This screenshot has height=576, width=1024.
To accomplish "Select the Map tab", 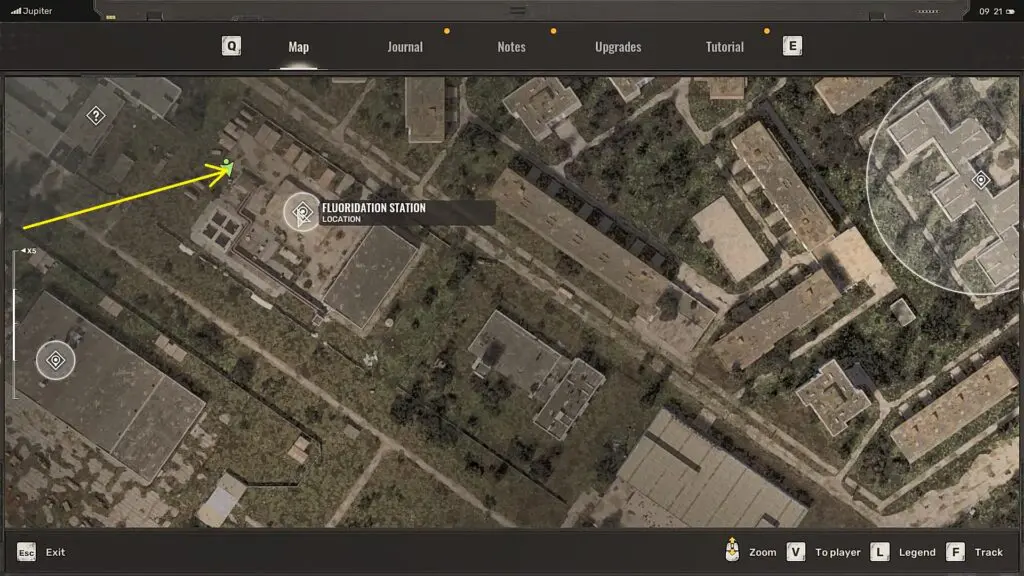I will pyautogui.click(x=298, y=47).
